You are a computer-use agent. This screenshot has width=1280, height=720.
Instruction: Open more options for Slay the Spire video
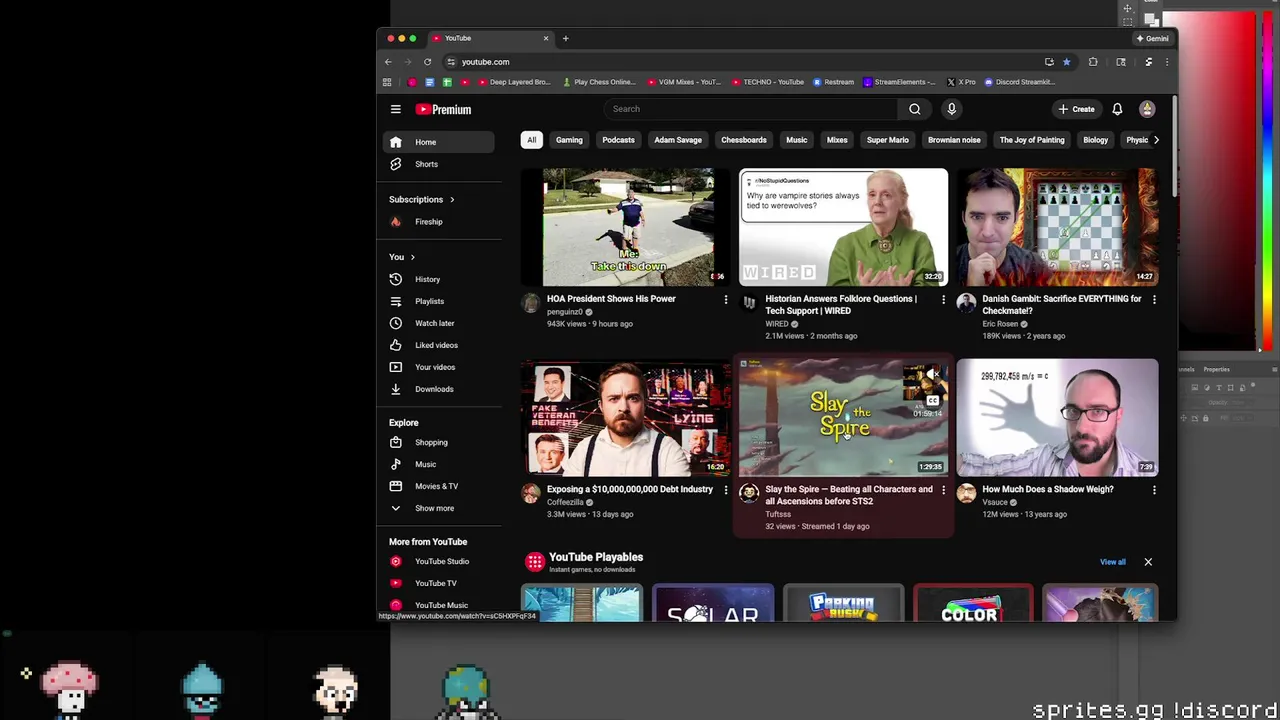(943, 490)
